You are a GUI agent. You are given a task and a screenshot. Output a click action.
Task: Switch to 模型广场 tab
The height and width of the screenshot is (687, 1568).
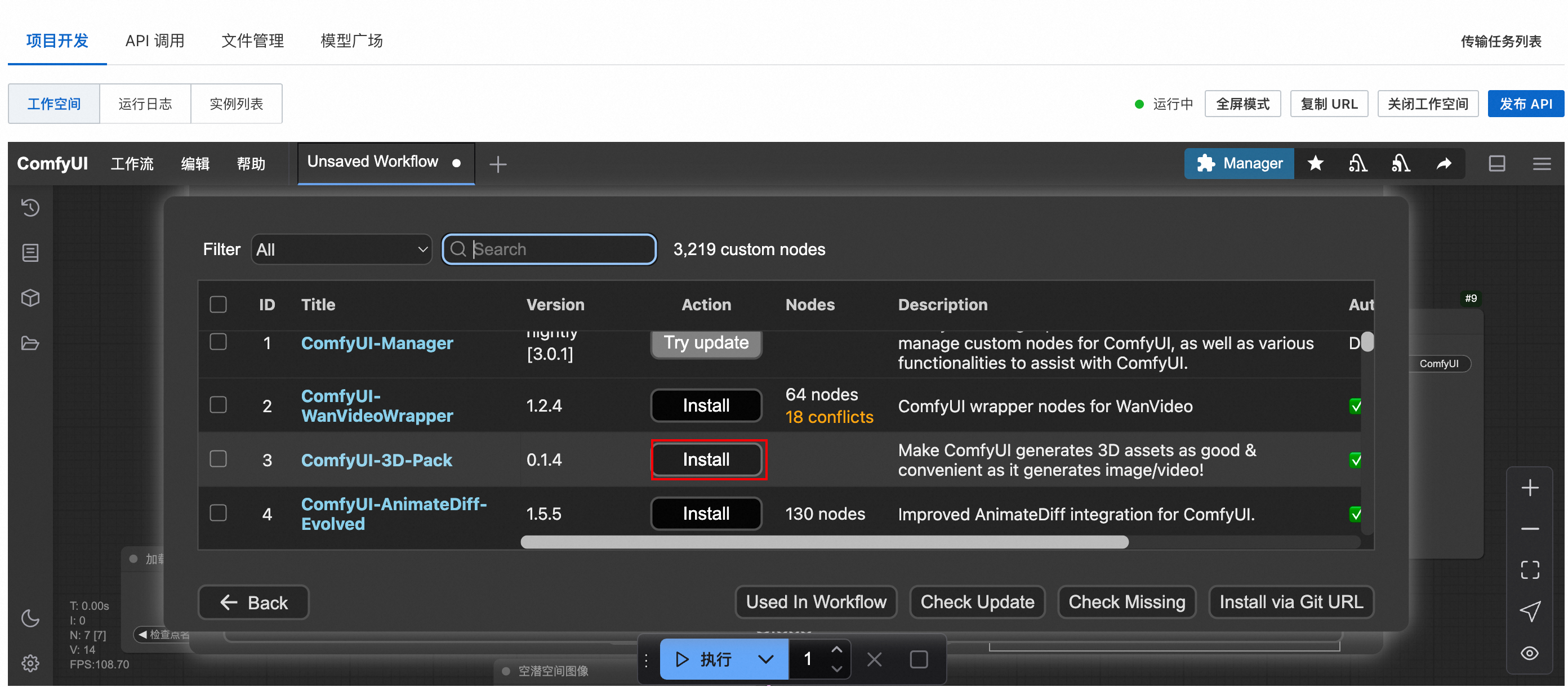coord(351,41)
